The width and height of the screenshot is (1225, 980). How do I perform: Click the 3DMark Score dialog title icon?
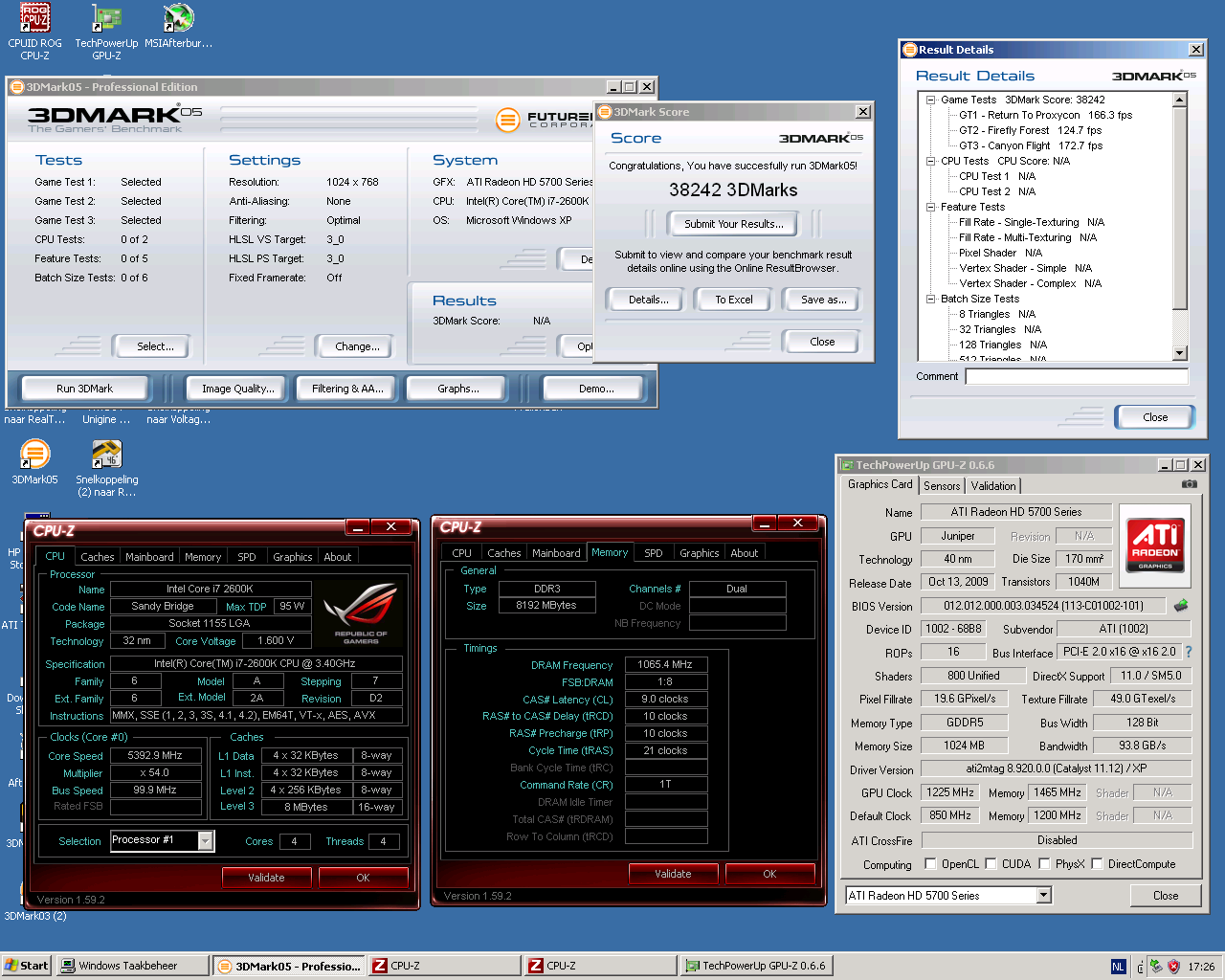[605, 112]
